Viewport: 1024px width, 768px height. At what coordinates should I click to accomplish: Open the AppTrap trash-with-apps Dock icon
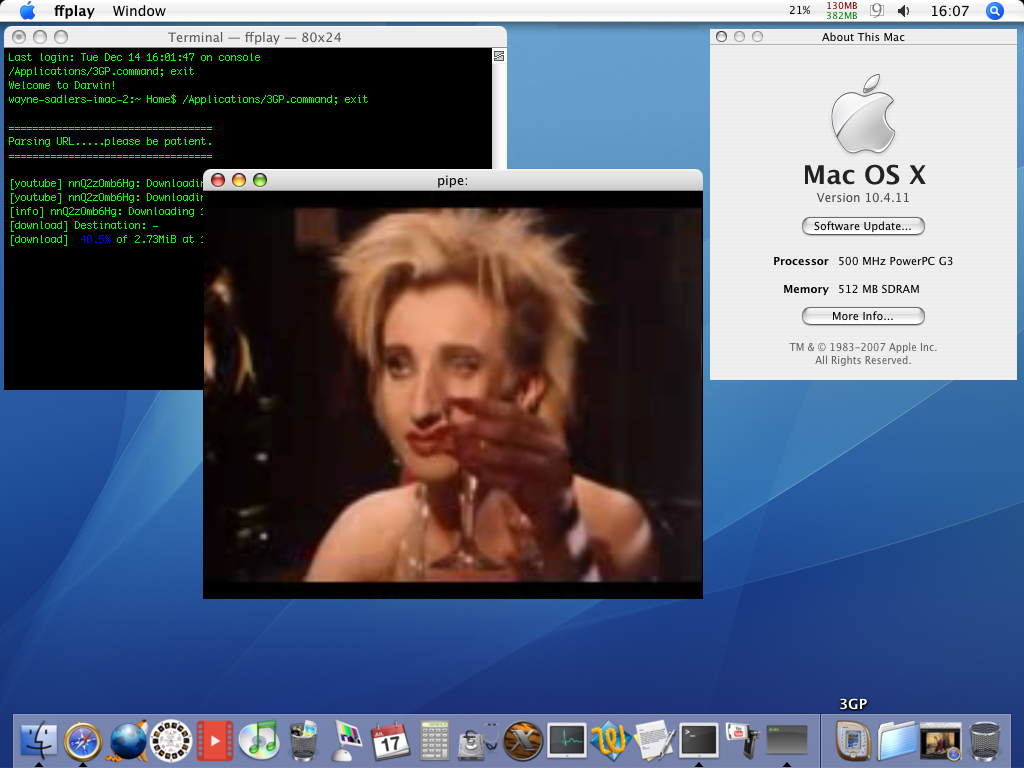303,741
